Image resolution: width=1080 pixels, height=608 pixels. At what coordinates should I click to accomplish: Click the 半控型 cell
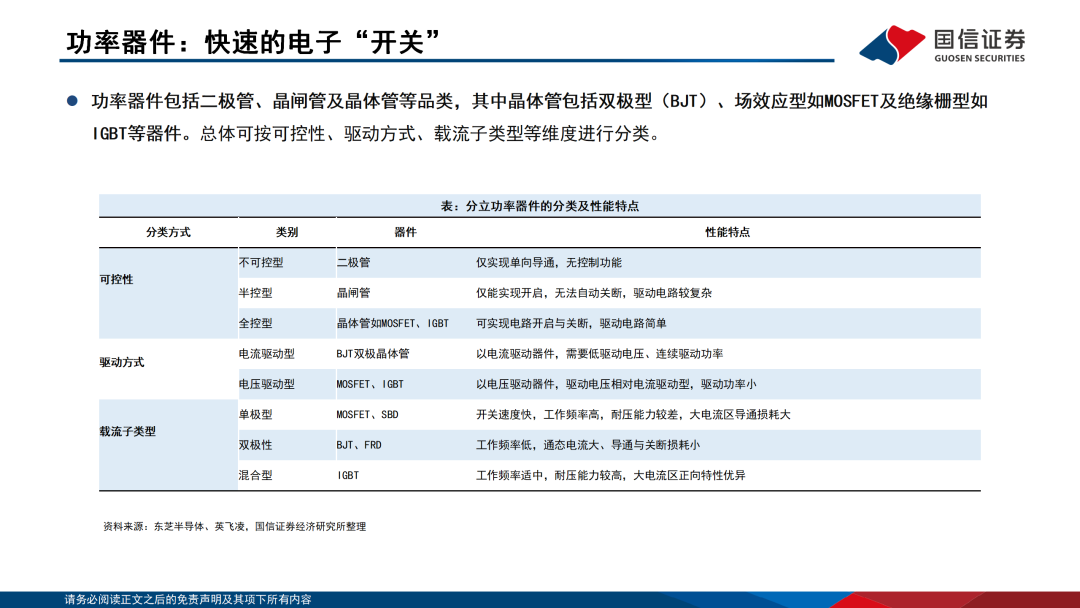[x=256, y=293]
